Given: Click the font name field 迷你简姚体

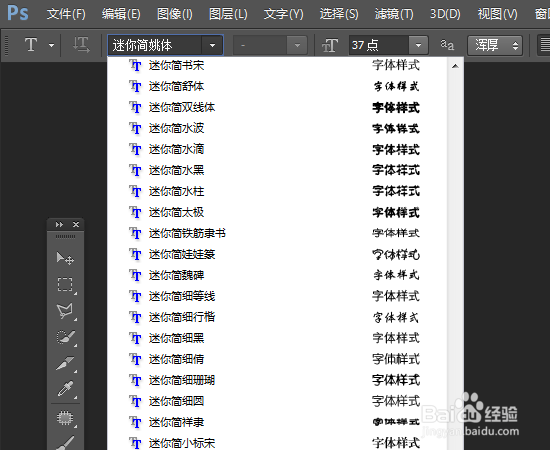Looking at the screenshot, I should [x=155, y=45].
